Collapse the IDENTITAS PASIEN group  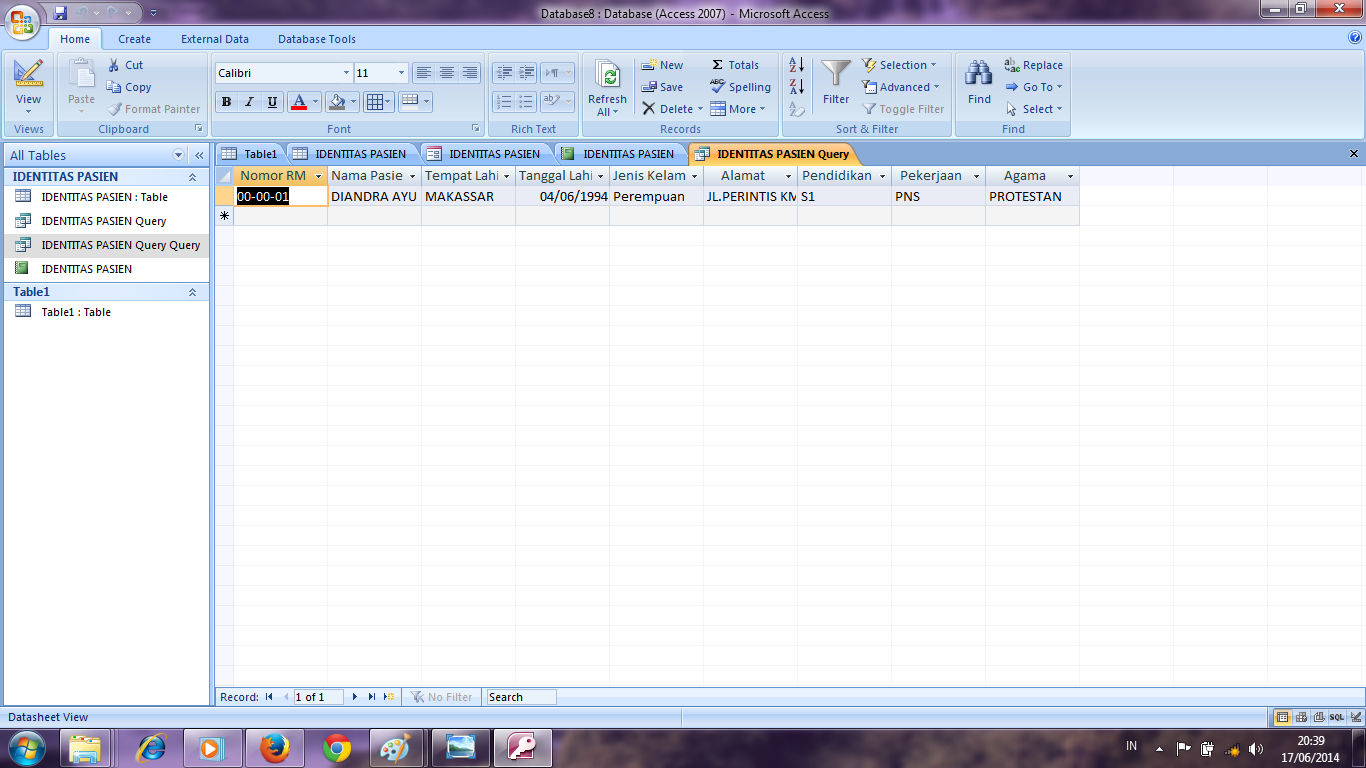(x=192, y=177)
